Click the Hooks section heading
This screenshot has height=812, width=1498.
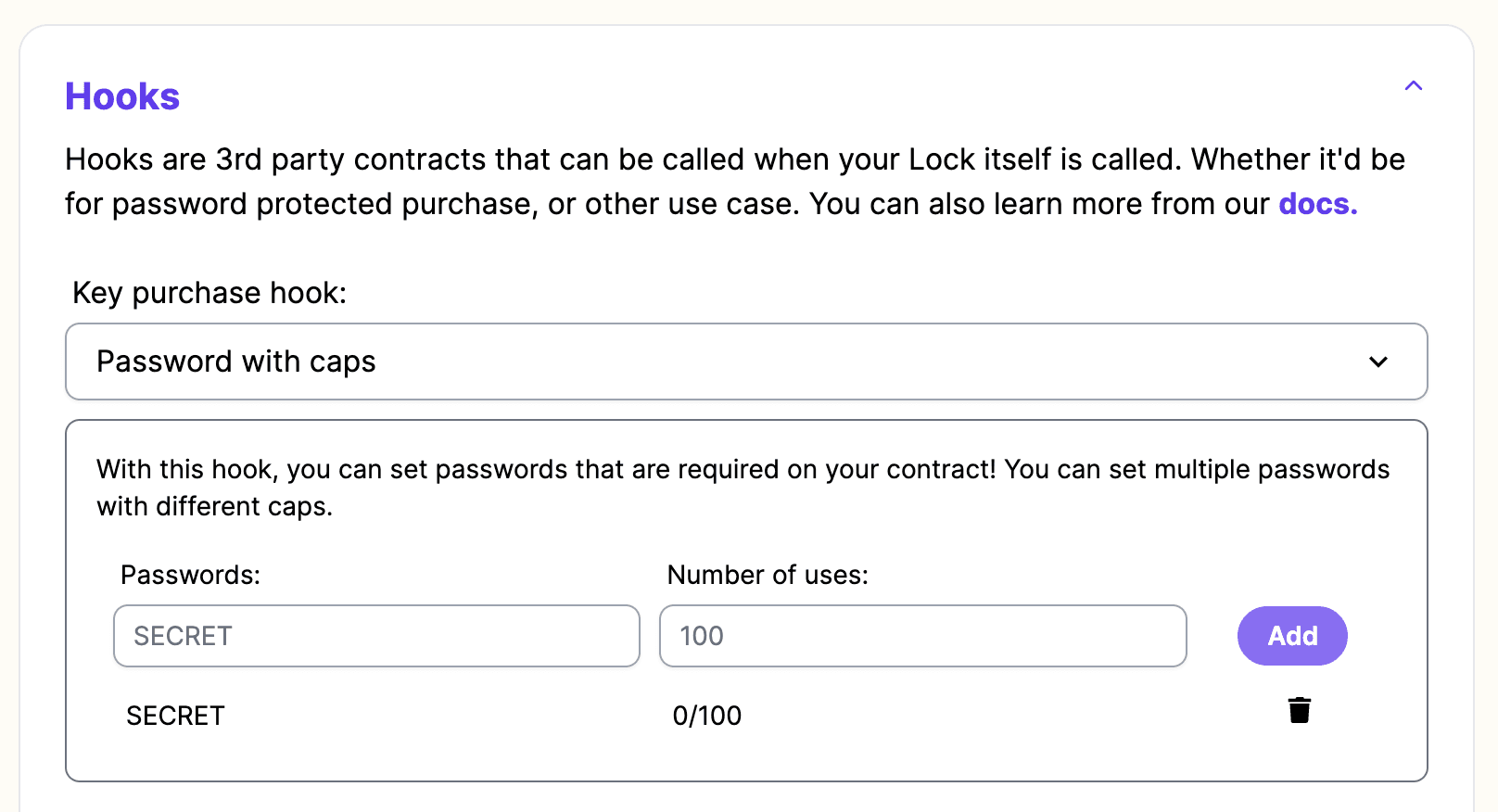click(122, 96)
